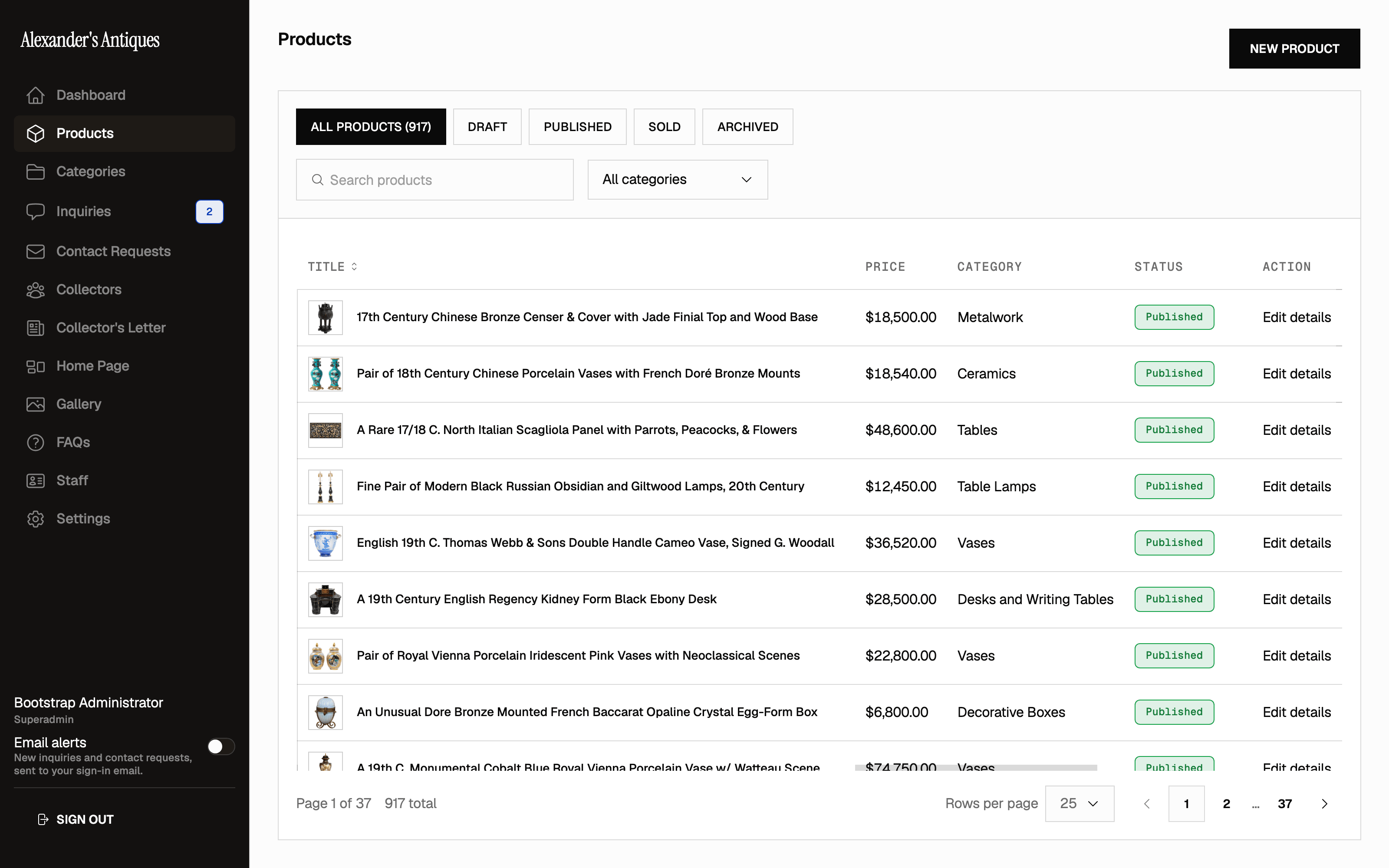1389x868 pixels.
Task: Switch to the Sold tab
Action: pyautogui.click(x=664, y=127)
